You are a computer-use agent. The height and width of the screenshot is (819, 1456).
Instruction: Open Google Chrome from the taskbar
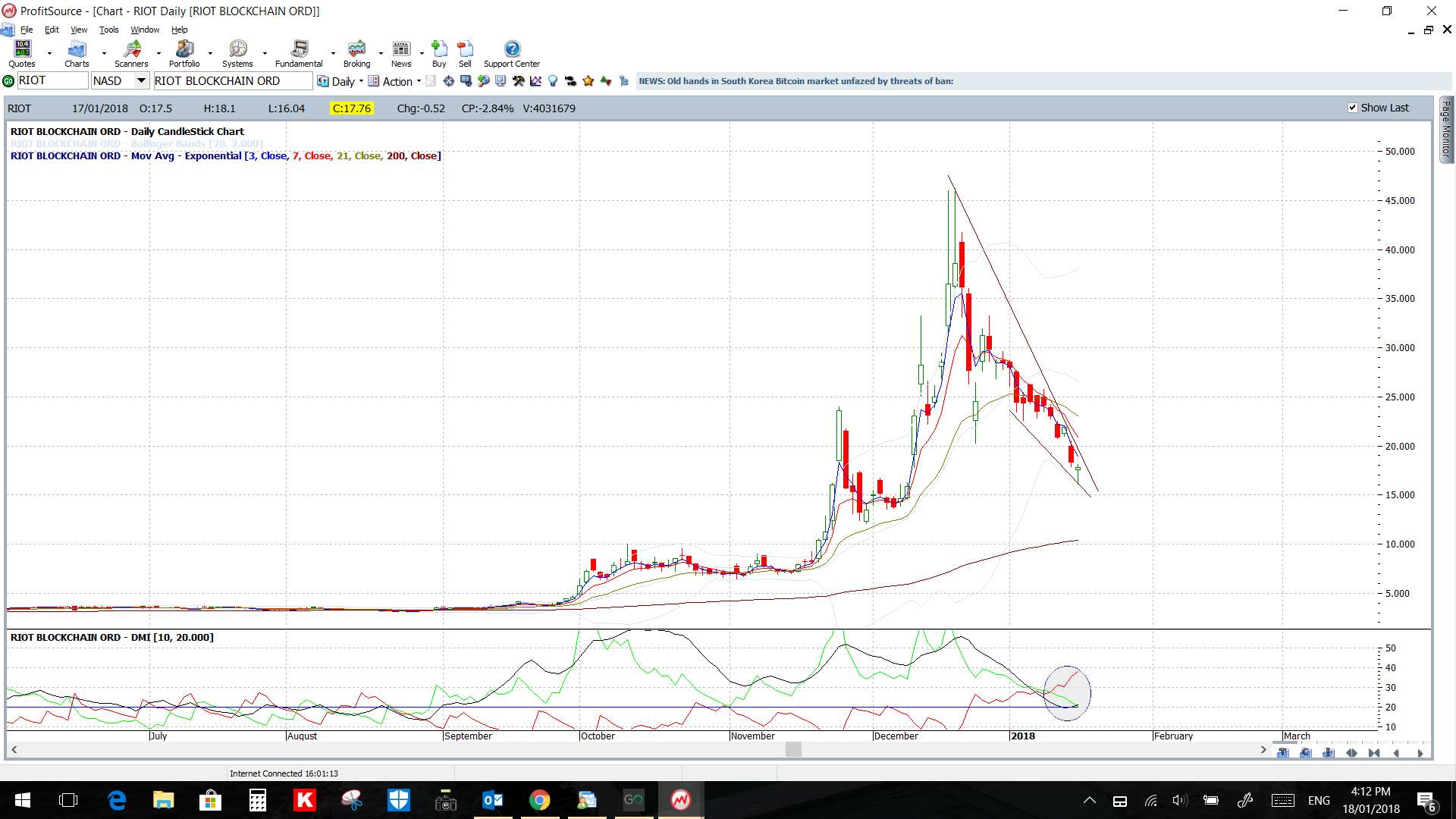(x=539, y=800)
